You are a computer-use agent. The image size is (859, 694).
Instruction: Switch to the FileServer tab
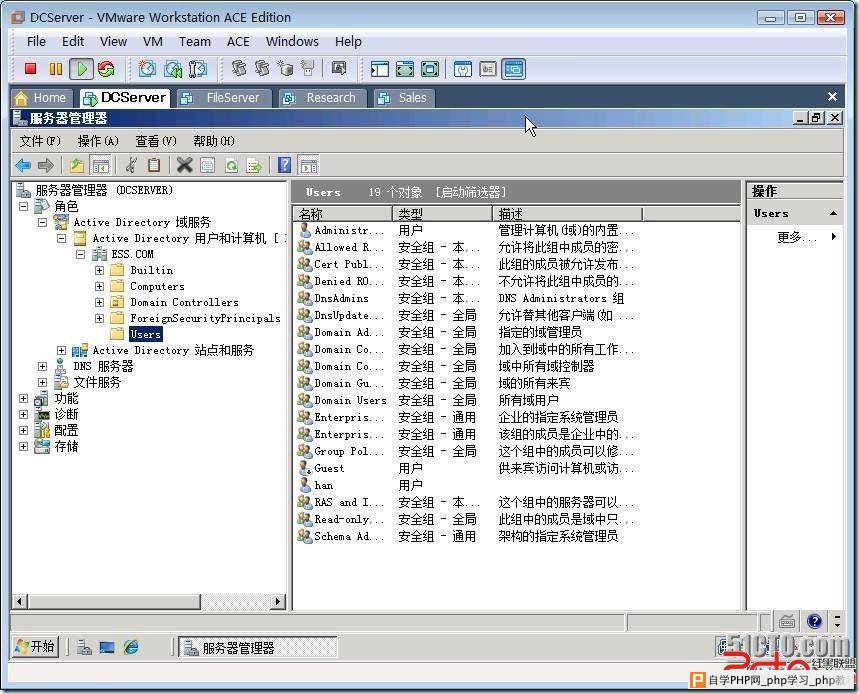(x=224, y=97)
